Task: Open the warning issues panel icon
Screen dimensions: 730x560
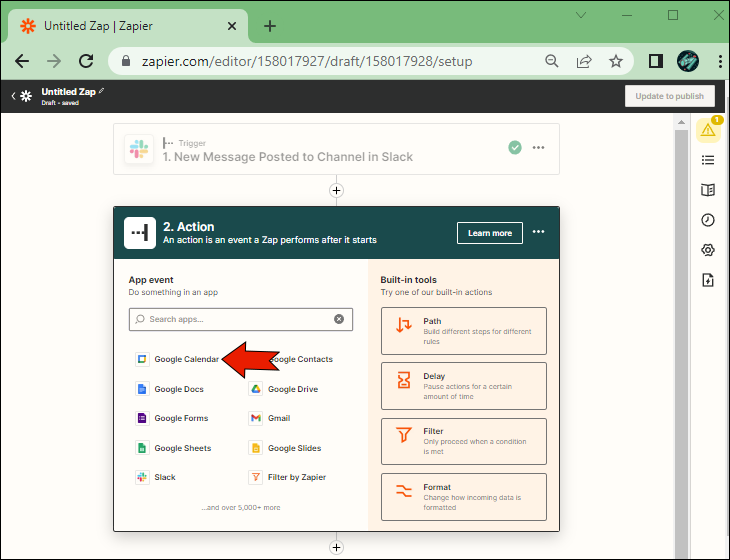Action: click(x=708, y=130)
